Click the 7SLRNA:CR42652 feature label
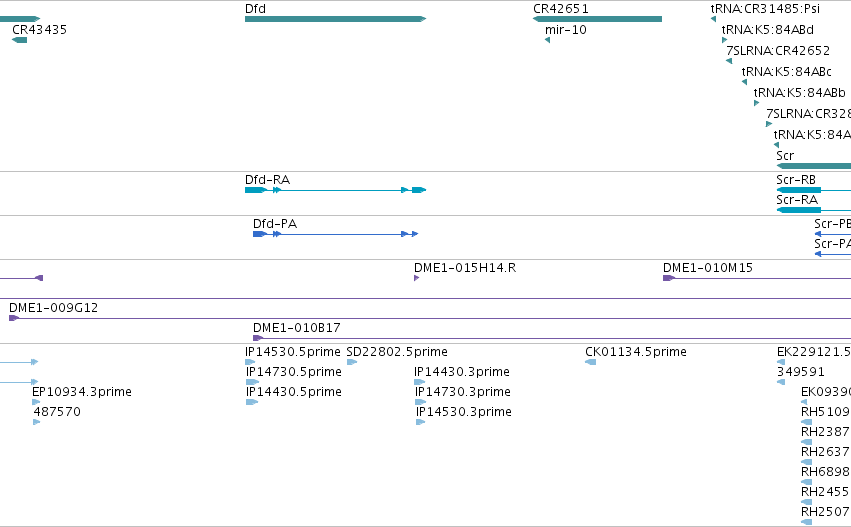The width and height of the screenshot is (851, 527). pos(778,51)
